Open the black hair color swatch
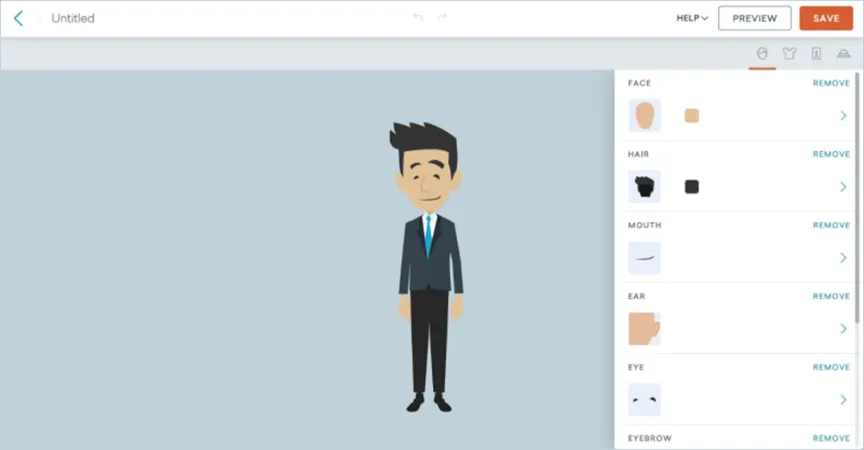The width and height of the screenshot is (864, 450). tap(692, 187)
